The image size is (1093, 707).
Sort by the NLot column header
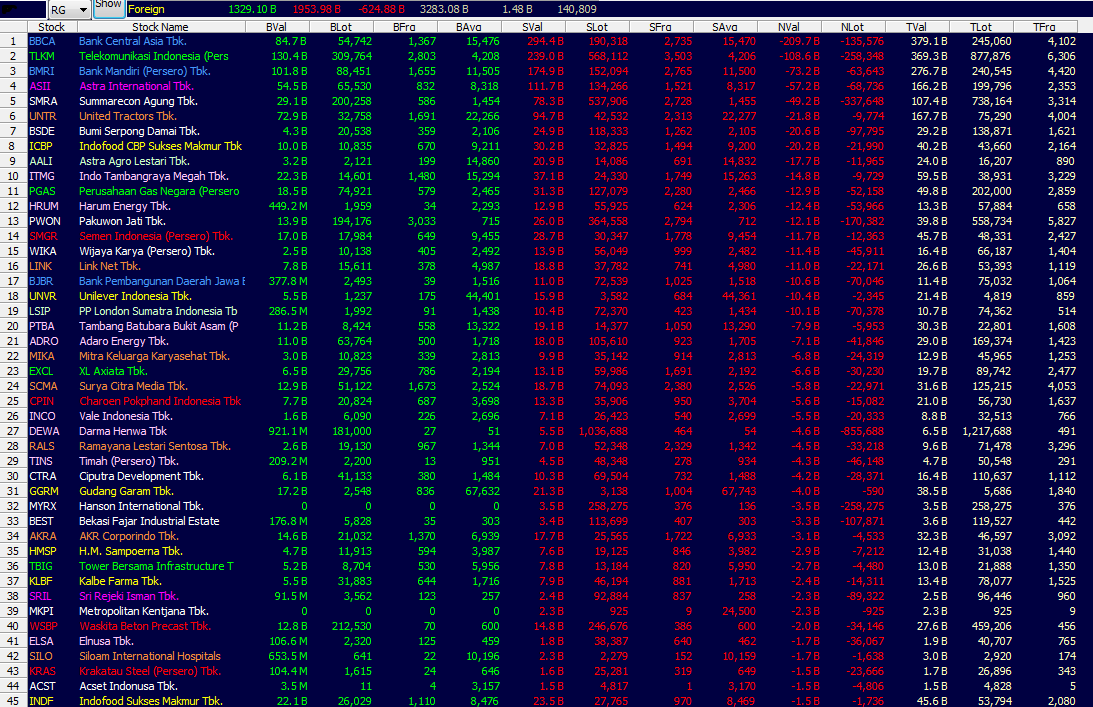[x=853, y=27]
